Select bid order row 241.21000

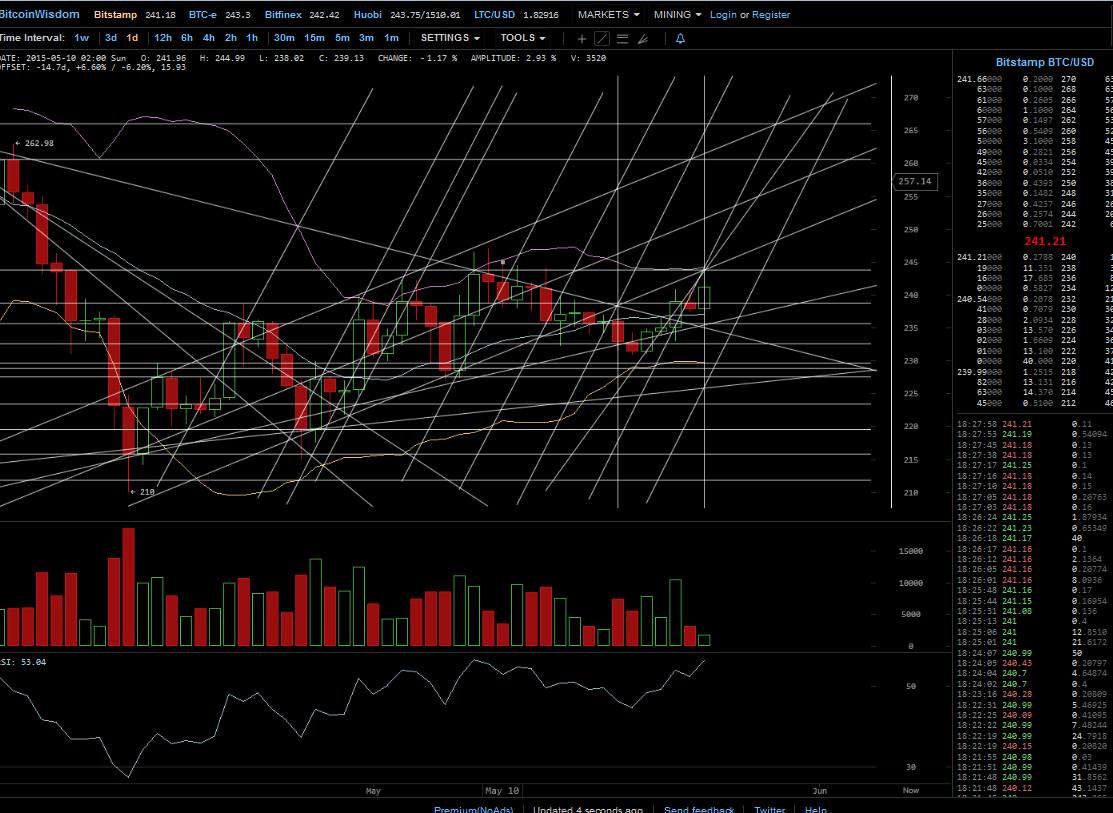point(1035,256)
